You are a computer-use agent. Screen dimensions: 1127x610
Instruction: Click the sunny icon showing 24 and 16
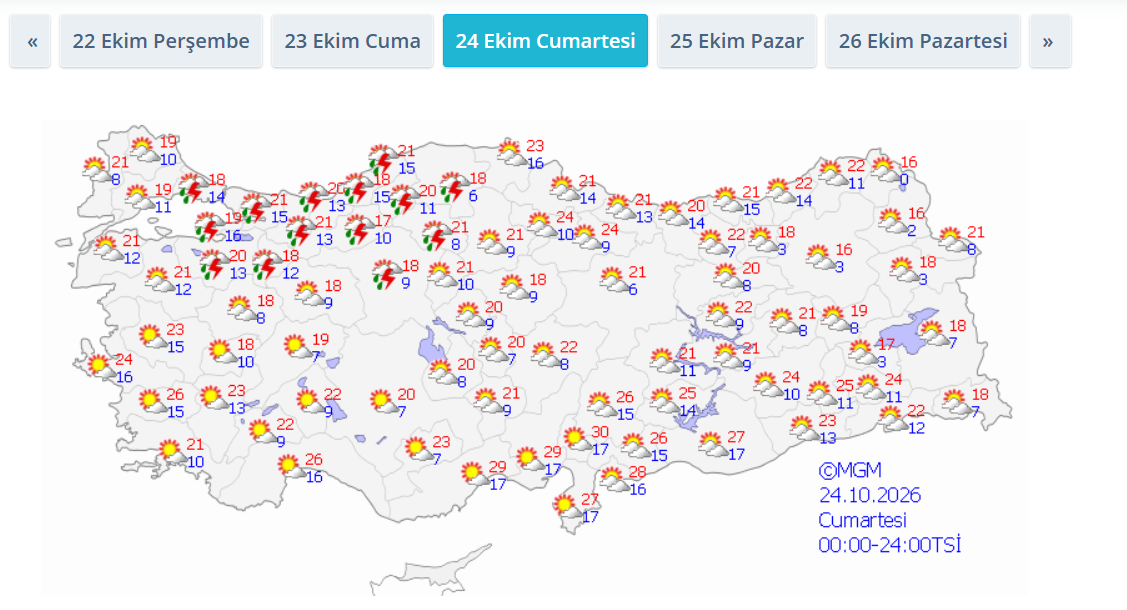point(101,366)
